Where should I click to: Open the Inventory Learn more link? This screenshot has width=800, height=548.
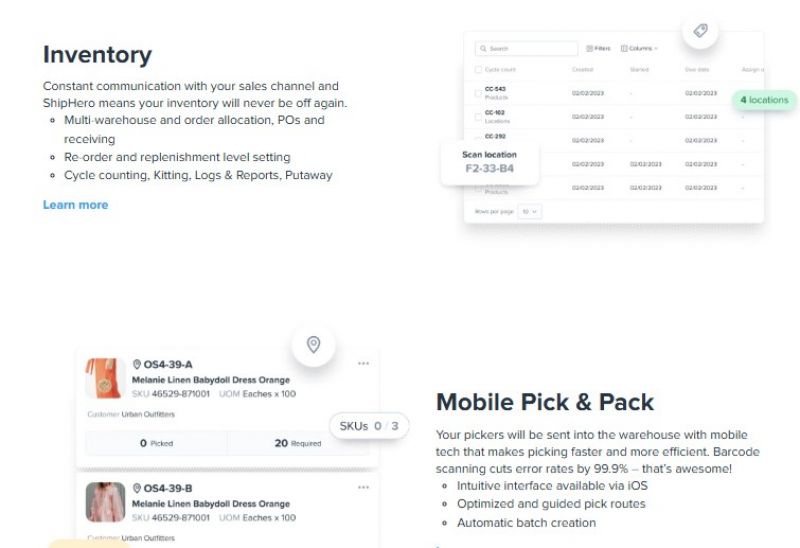76,205
